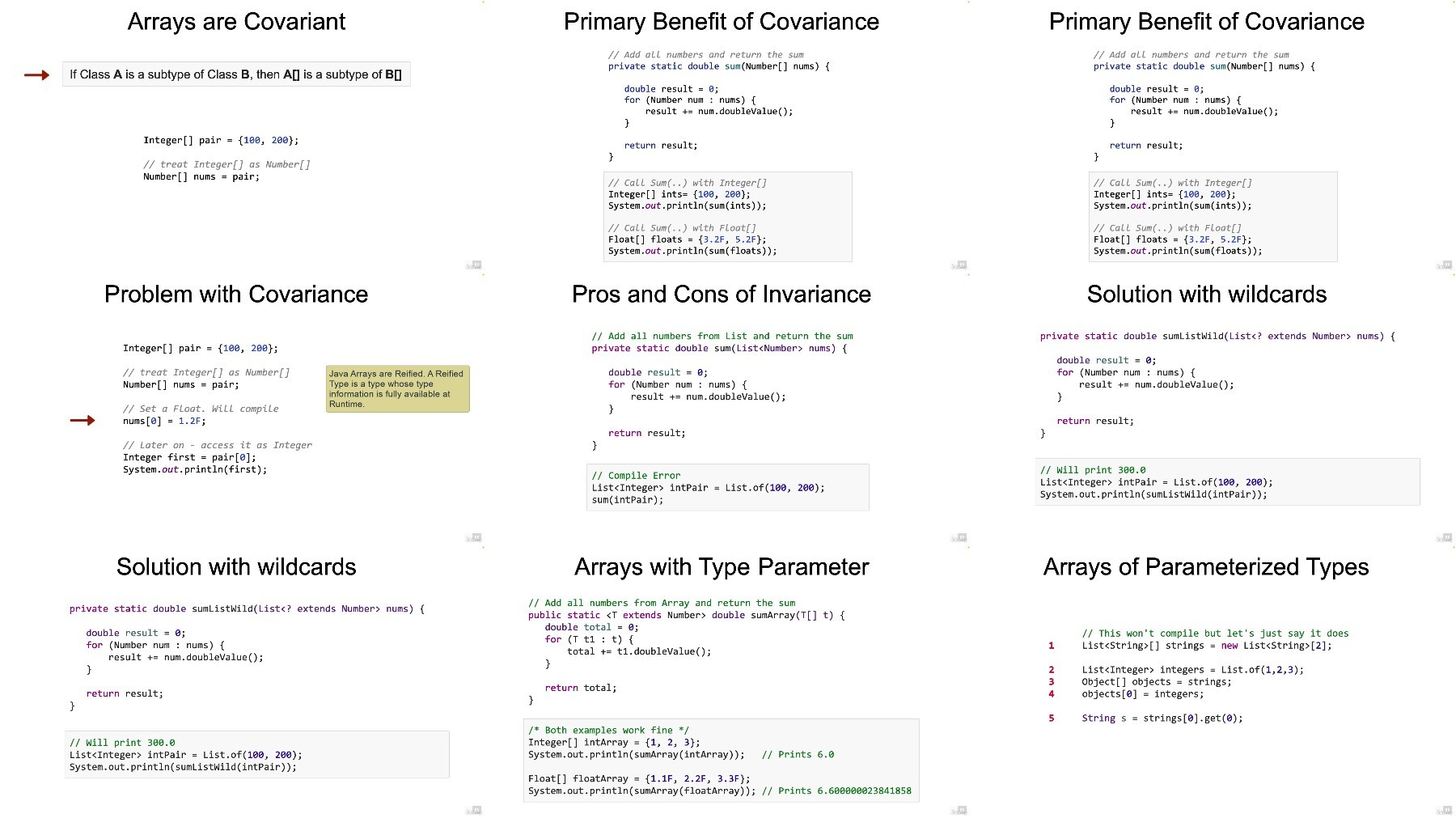
Task: Select the Problem with Covariance slide title
Action: point(236,295)
